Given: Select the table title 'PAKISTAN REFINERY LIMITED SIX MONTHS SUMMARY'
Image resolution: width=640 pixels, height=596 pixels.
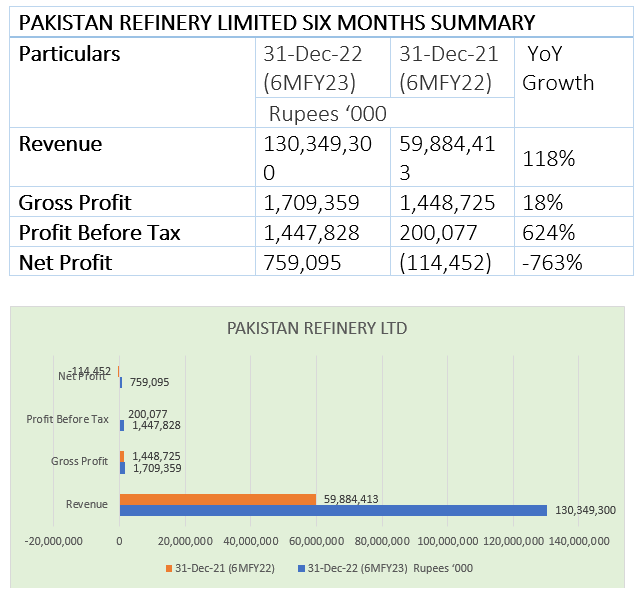Looking at the screenshot, I should click(277, 22).
